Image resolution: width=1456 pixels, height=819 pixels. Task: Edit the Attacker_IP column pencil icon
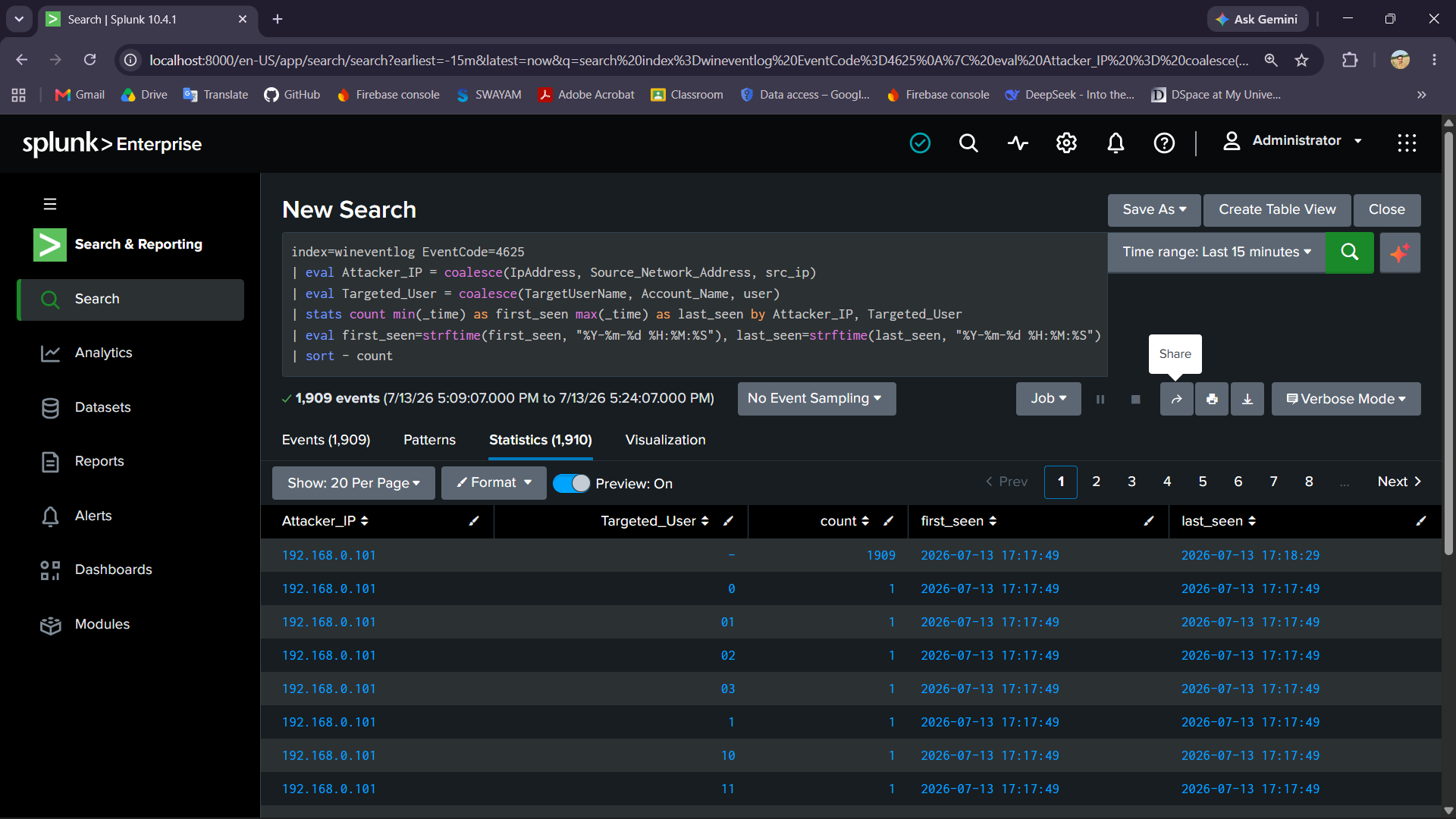coord(474,521)
